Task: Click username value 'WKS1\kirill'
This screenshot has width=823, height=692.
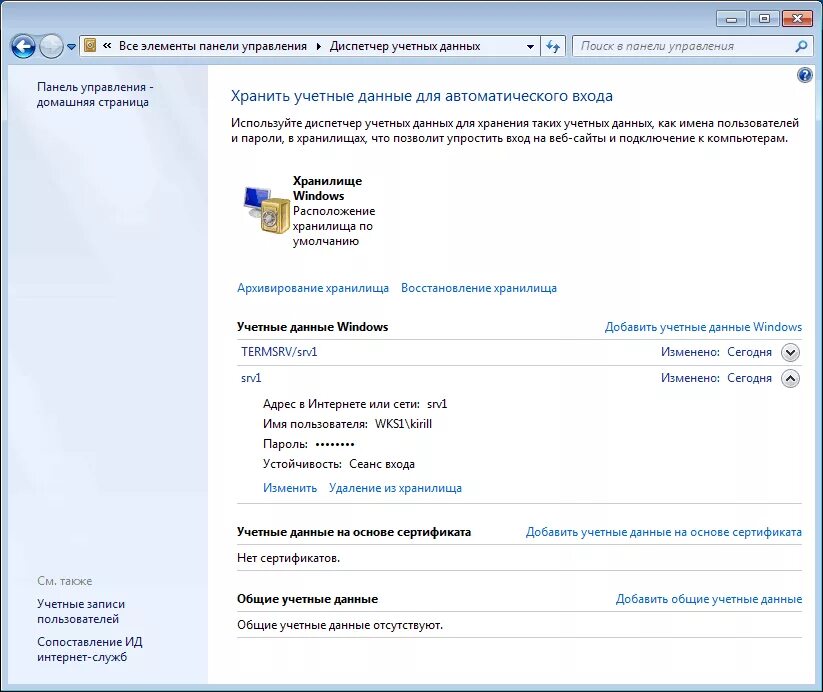Action: point(403,424)
